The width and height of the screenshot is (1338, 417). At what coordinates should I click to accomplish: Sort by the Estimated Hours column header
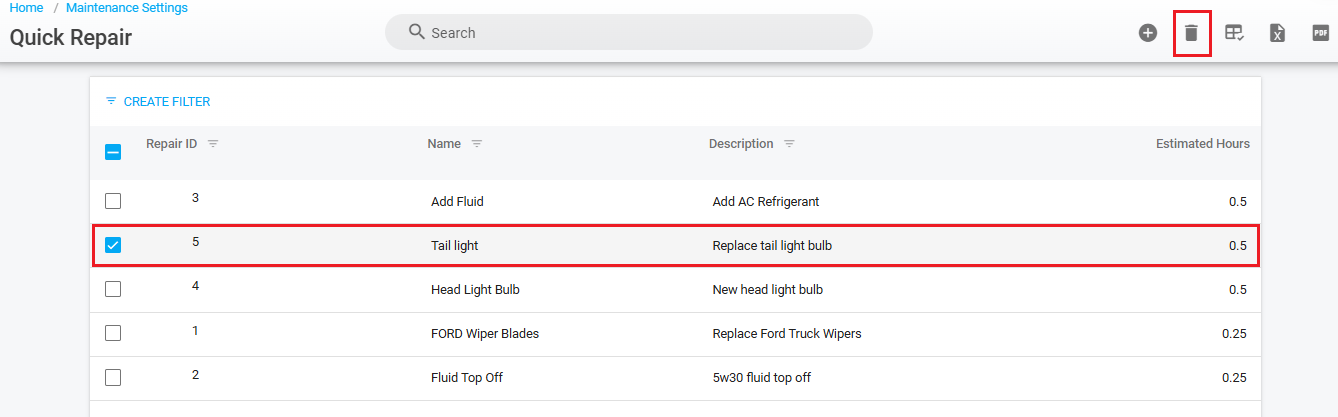click(x=1202, y=144)
